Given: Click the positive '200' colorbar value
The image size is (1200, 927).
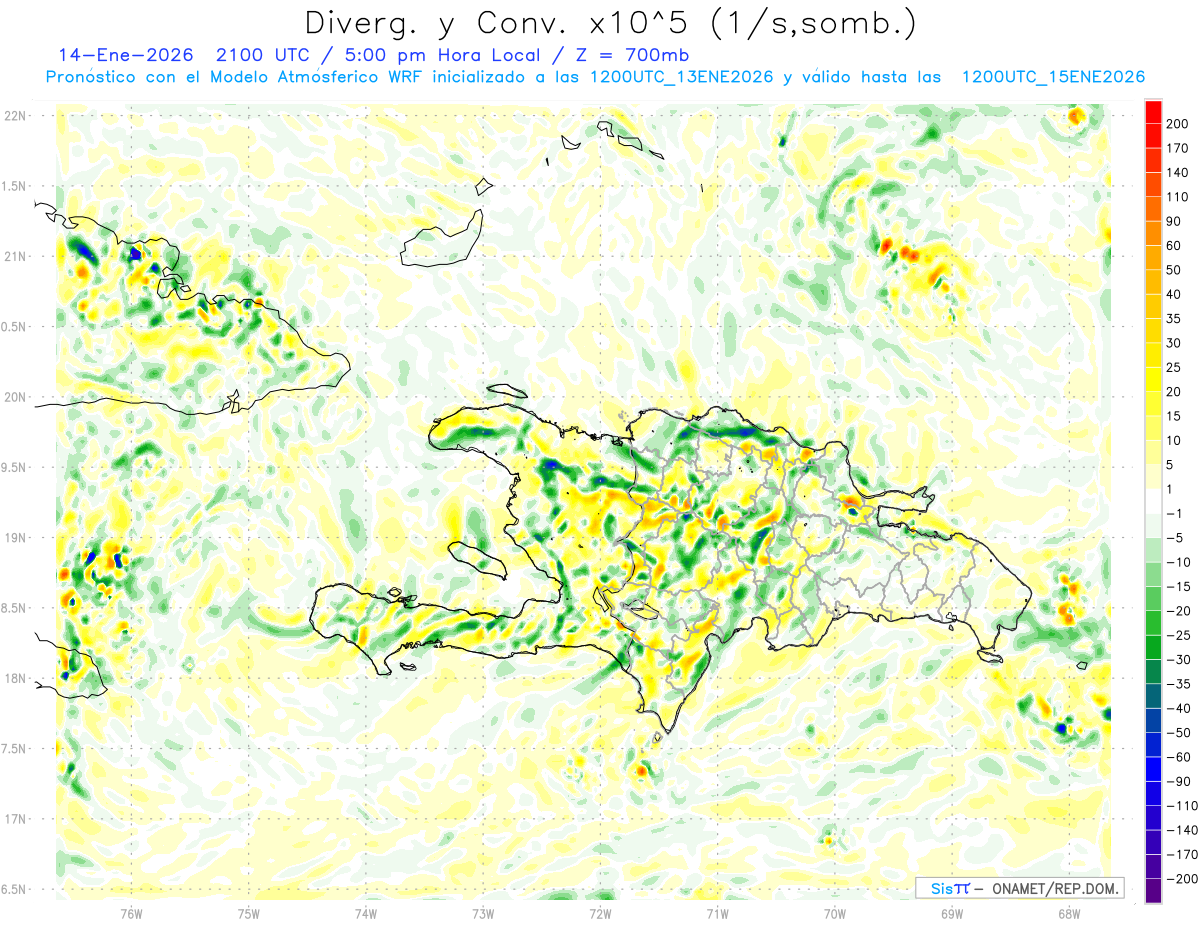Looking at the screenshot, I should tap(1179, 124).
